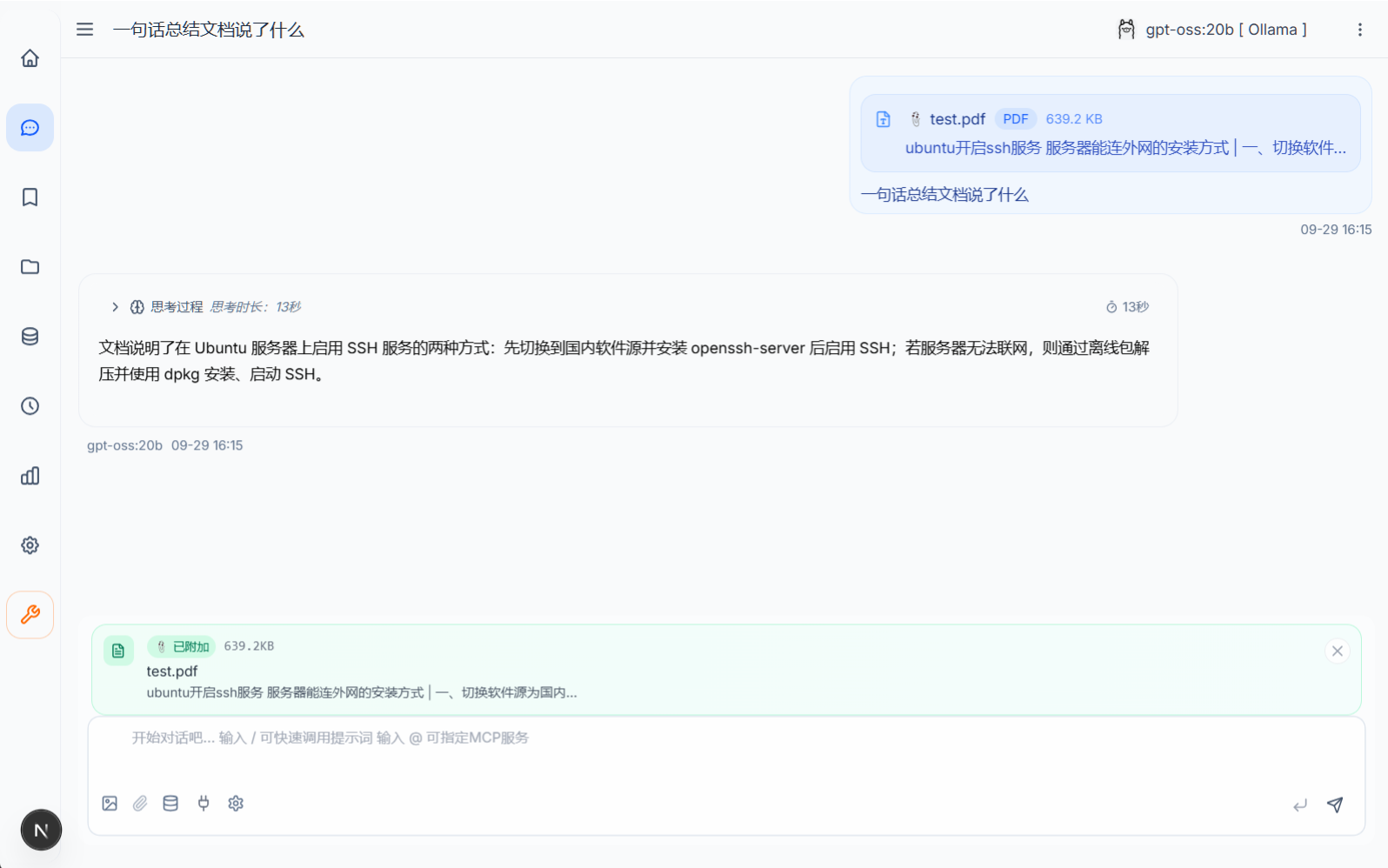Click the image upload icon in input toolbar
The height and width of the screenshot is (868, 1388).
pyautogui.click(x=110, y=804)
